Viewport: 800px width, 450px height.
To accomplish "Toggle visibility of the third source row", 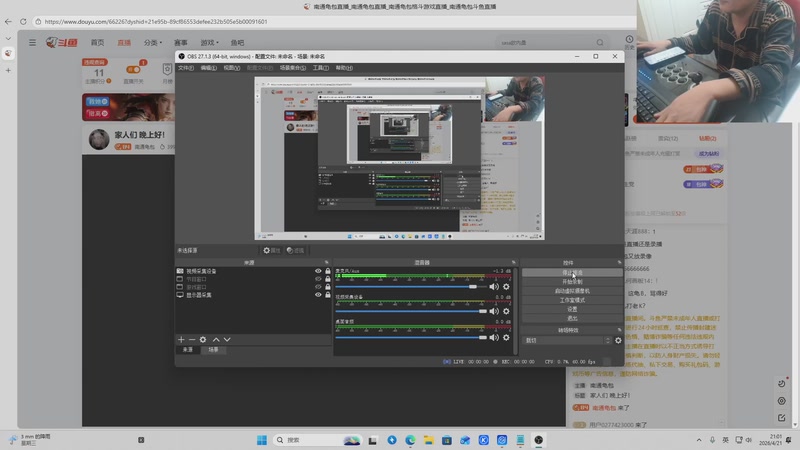I will 318,287.
